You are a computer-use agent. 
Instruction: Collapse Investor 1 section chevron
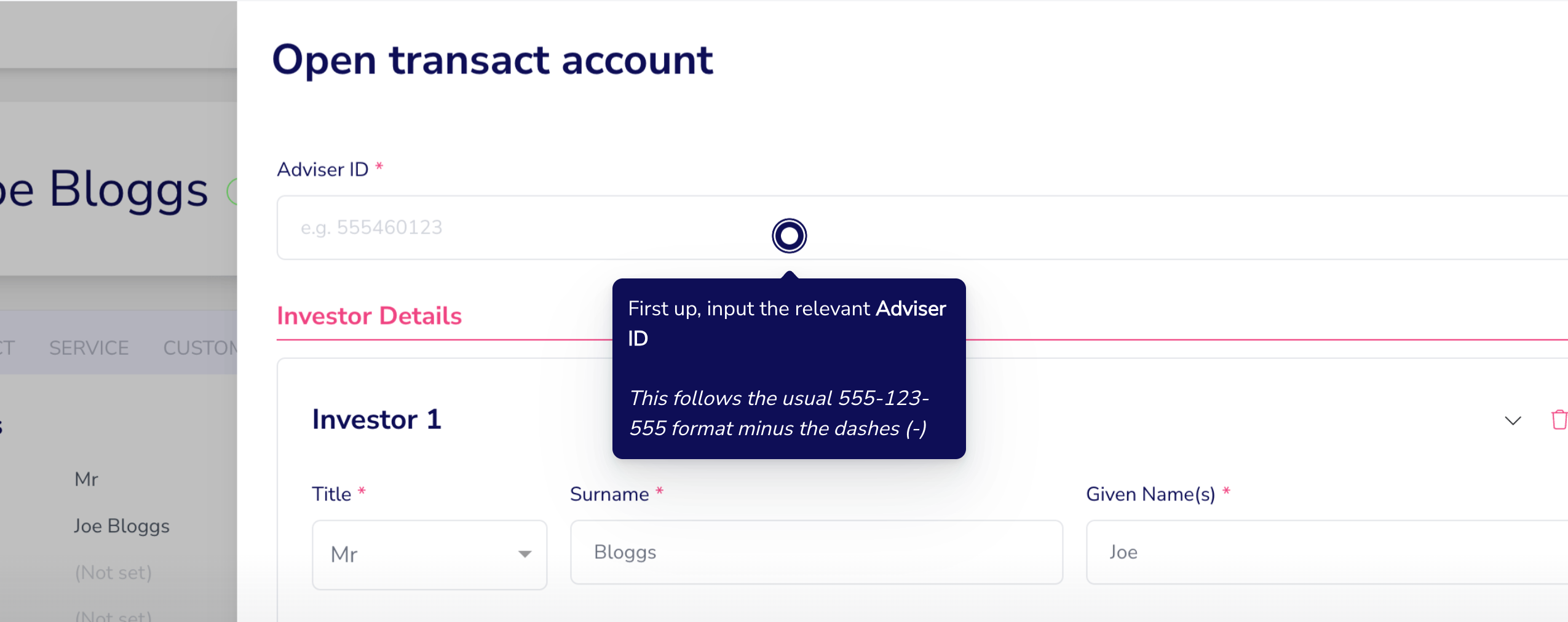point(1513,421)
